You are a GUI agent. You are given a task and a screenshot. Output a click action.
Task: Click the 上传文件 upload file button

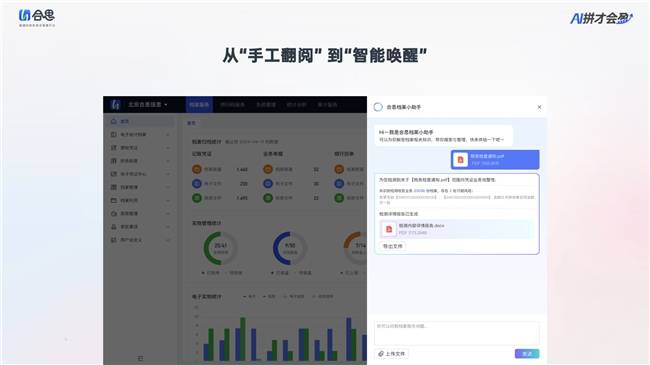[x=392, y=354]
